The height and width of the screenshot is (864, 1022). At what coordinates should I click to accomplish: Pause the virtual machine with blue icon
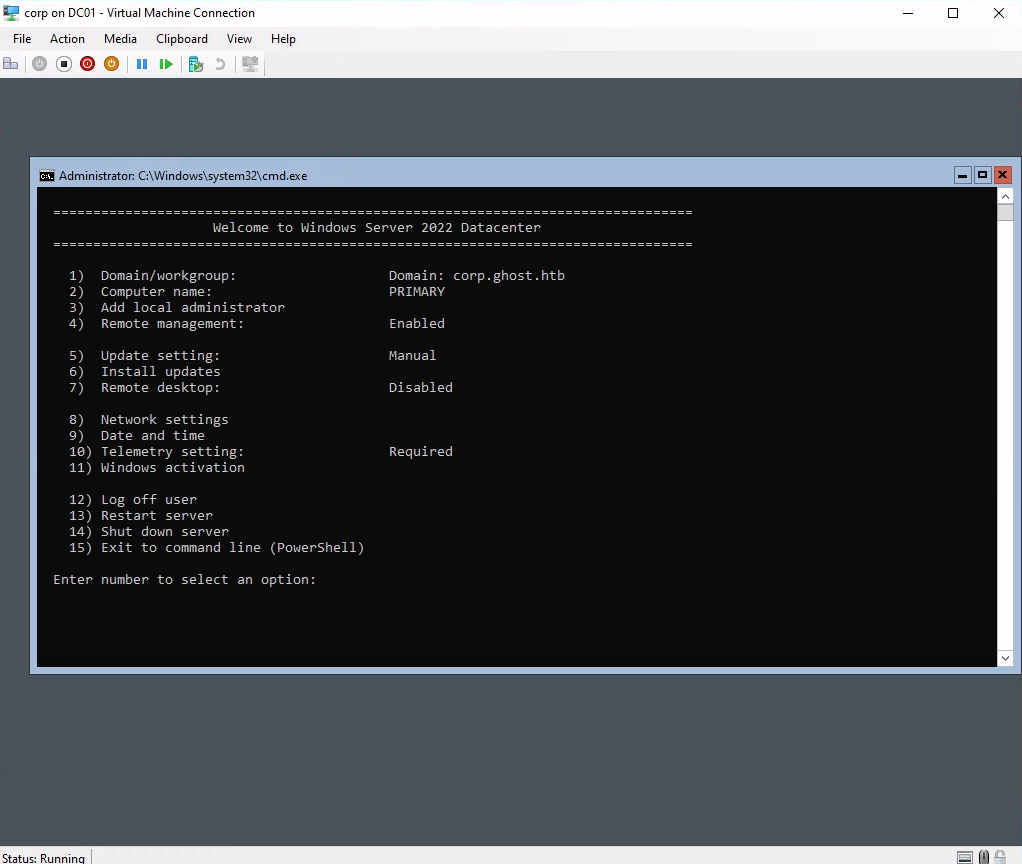pyautogui.click(x=141, y=64)
